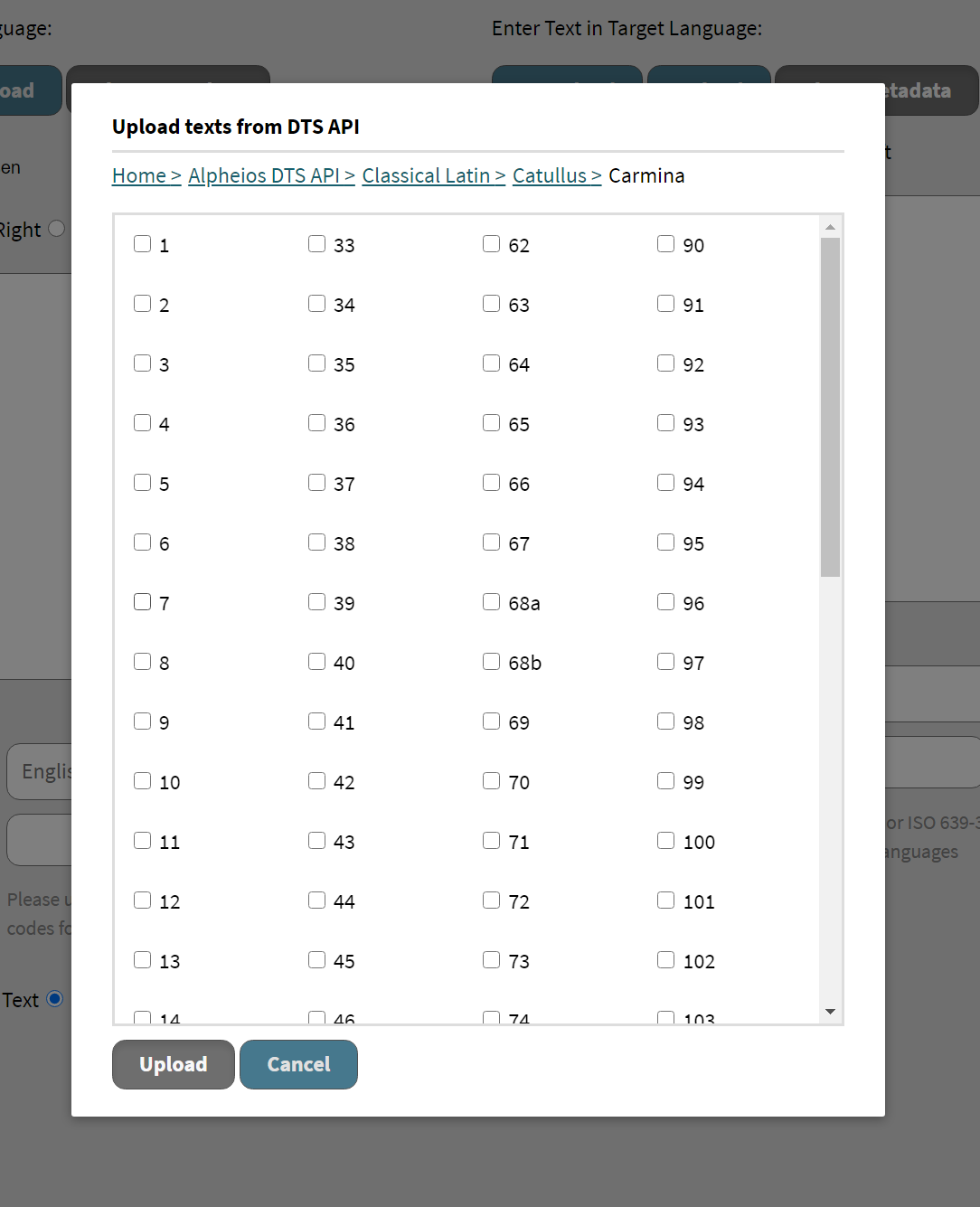Enable the checkbox for poem 72

tap(491, 900)
